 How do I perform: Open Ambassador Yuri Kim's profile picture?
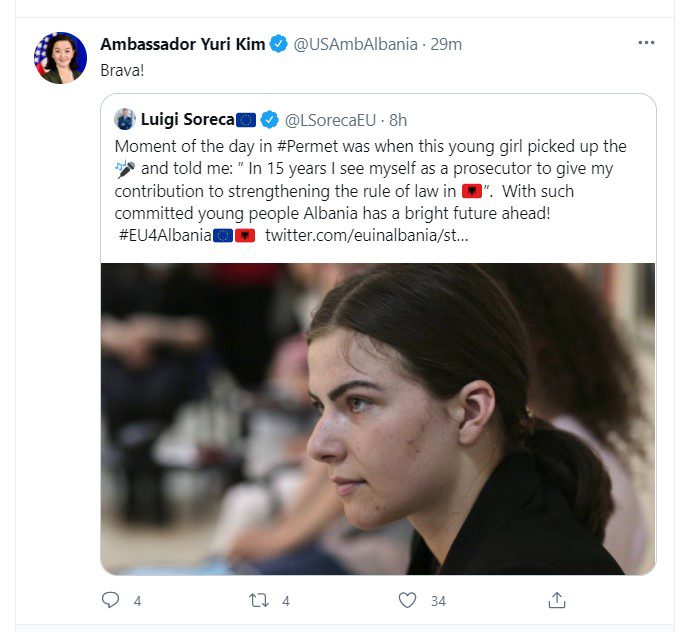(60, 58)
